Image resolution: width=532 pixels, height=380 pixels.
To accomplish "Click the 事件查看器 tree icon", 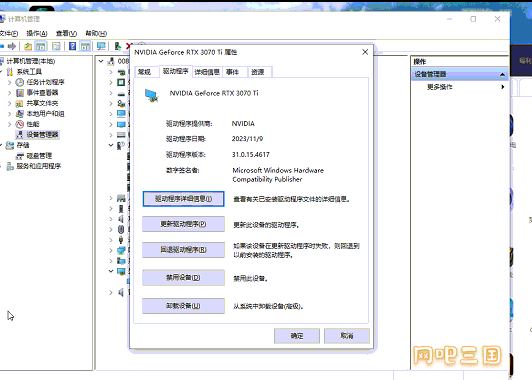I will pos(20,93).
